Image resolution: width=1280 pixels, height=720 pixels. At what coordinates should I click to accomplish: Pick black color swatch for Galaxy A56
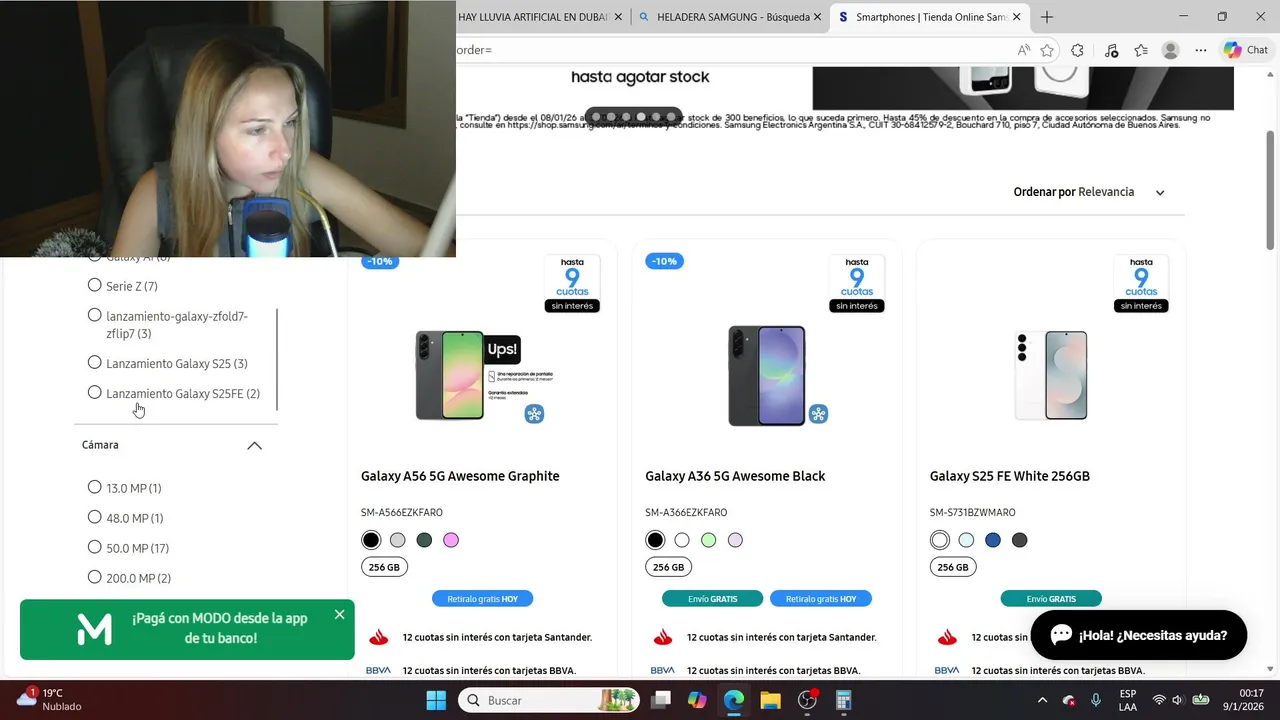(371, 540)
